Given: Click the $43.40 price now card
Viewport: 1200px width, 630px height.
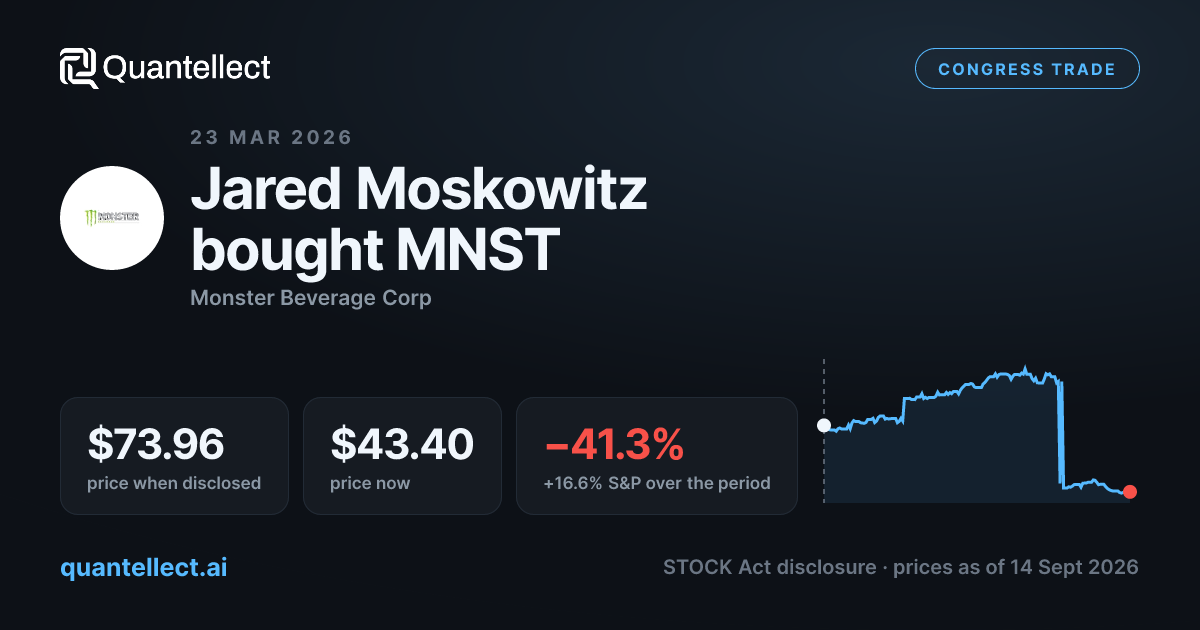Looking at the screenshot, I should pyautogui.click(x=402, y=456).
